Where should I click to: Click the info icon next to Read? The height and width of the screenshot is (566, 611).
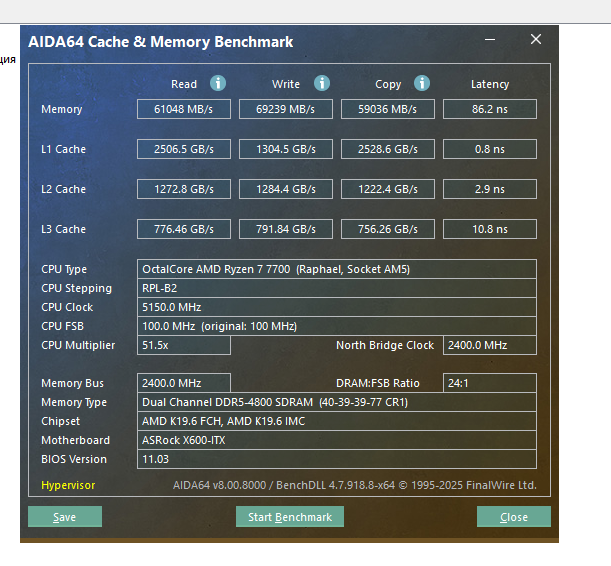tap(218, 84)
